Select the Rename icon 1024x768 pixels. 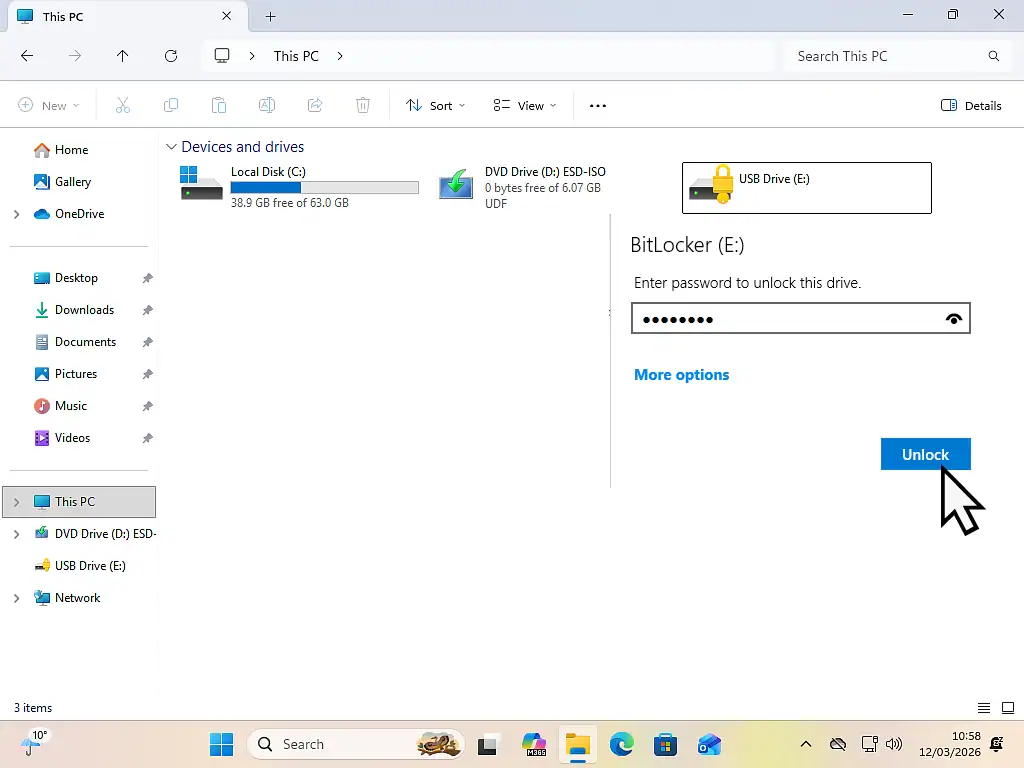(x=267, y=105)
